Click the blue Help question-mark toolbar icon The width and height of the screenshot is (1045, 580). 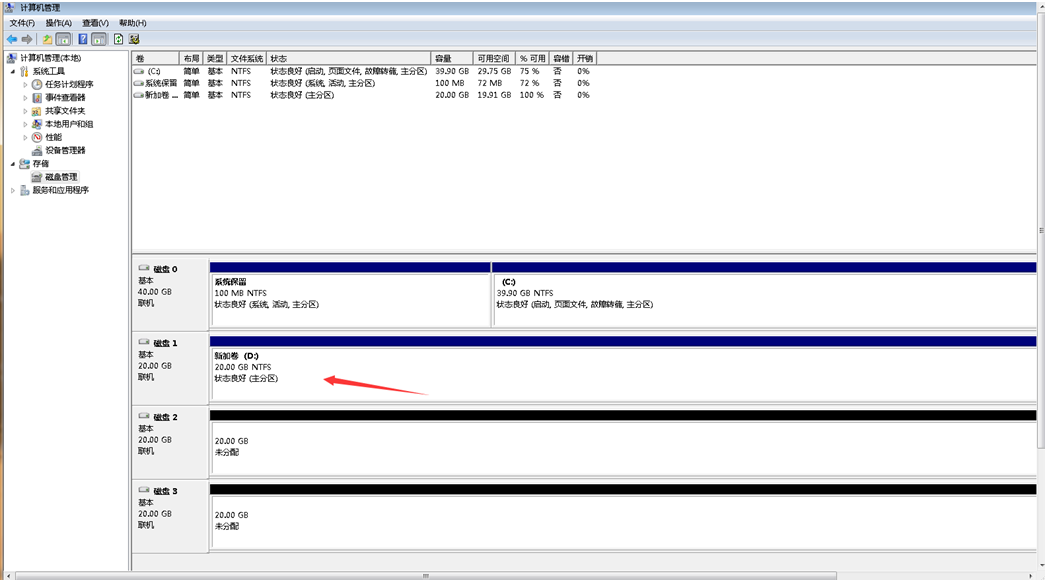(x=83, y=39)
